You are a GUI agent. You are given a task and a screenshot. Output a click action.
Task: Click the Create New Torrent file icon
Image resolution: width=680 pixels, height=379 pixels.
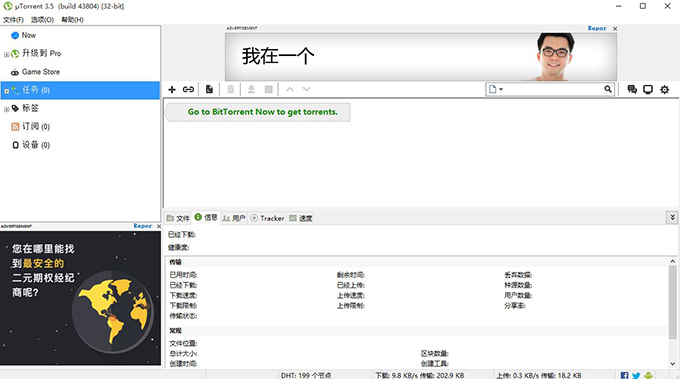209,89
